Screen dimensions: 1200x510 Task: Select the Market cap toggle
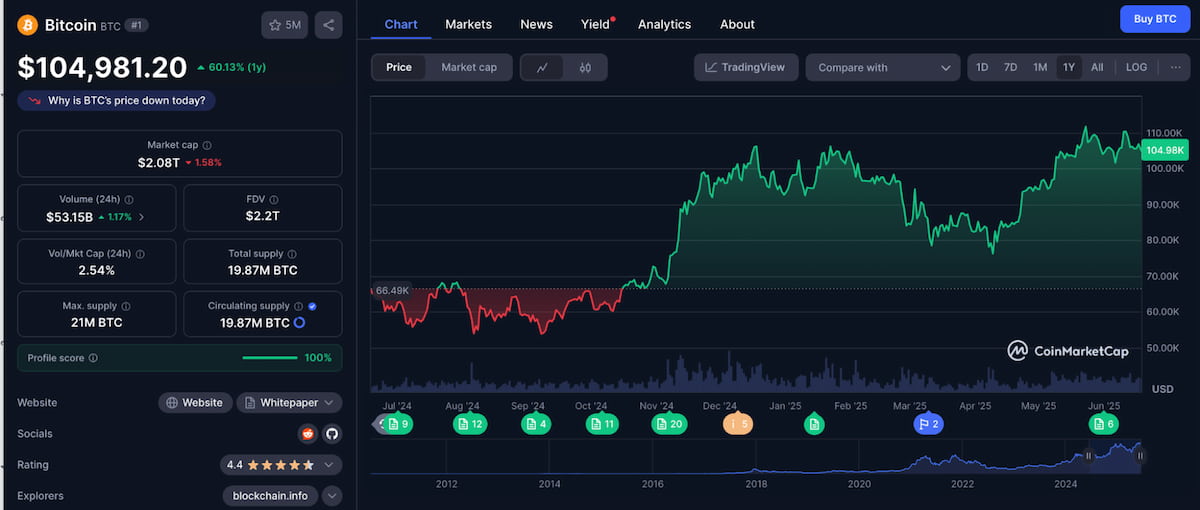(469, 67)
